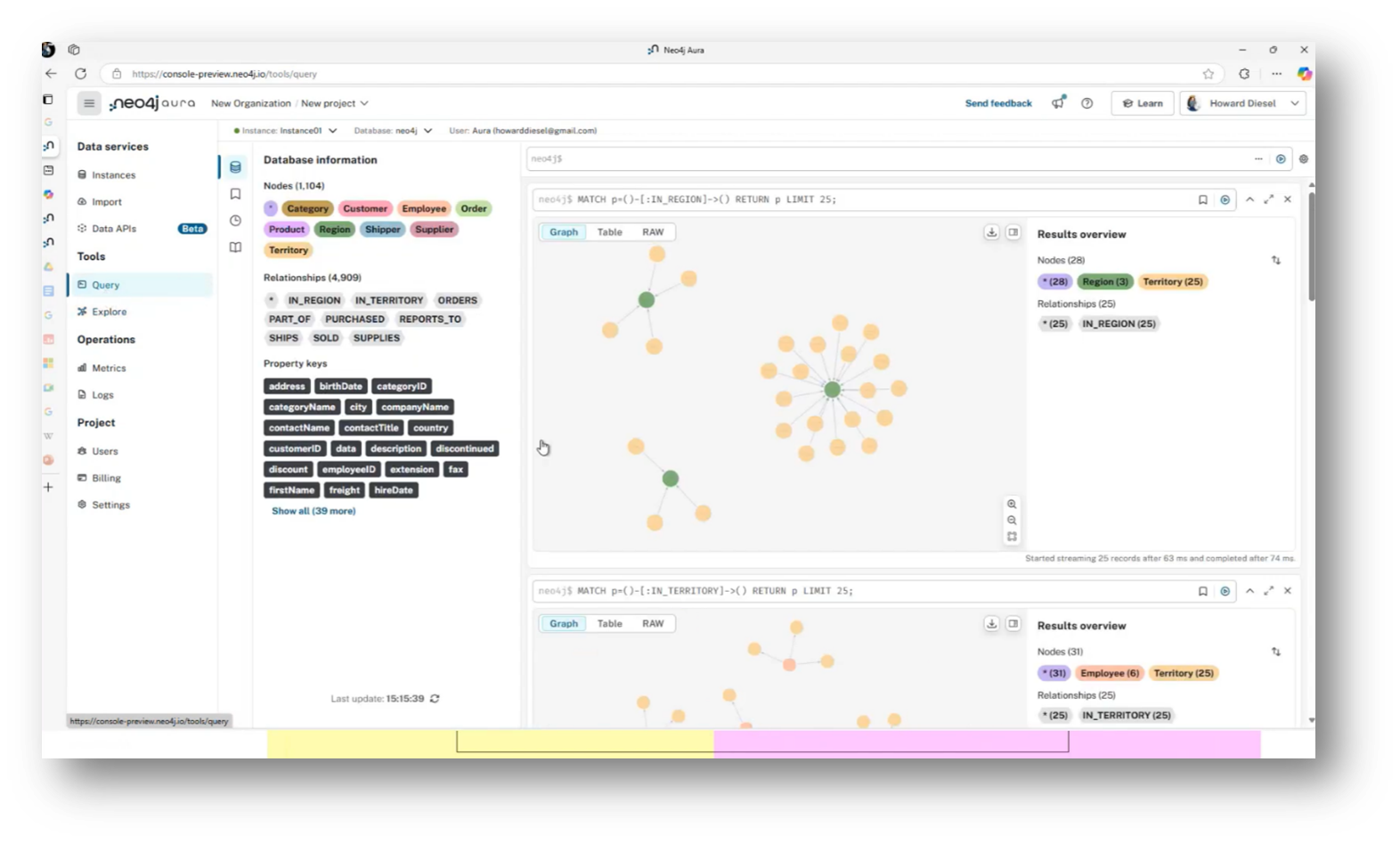Switch IN_TERRITORY result to RAW view
1400x843 pixels.
pos(653,624)
